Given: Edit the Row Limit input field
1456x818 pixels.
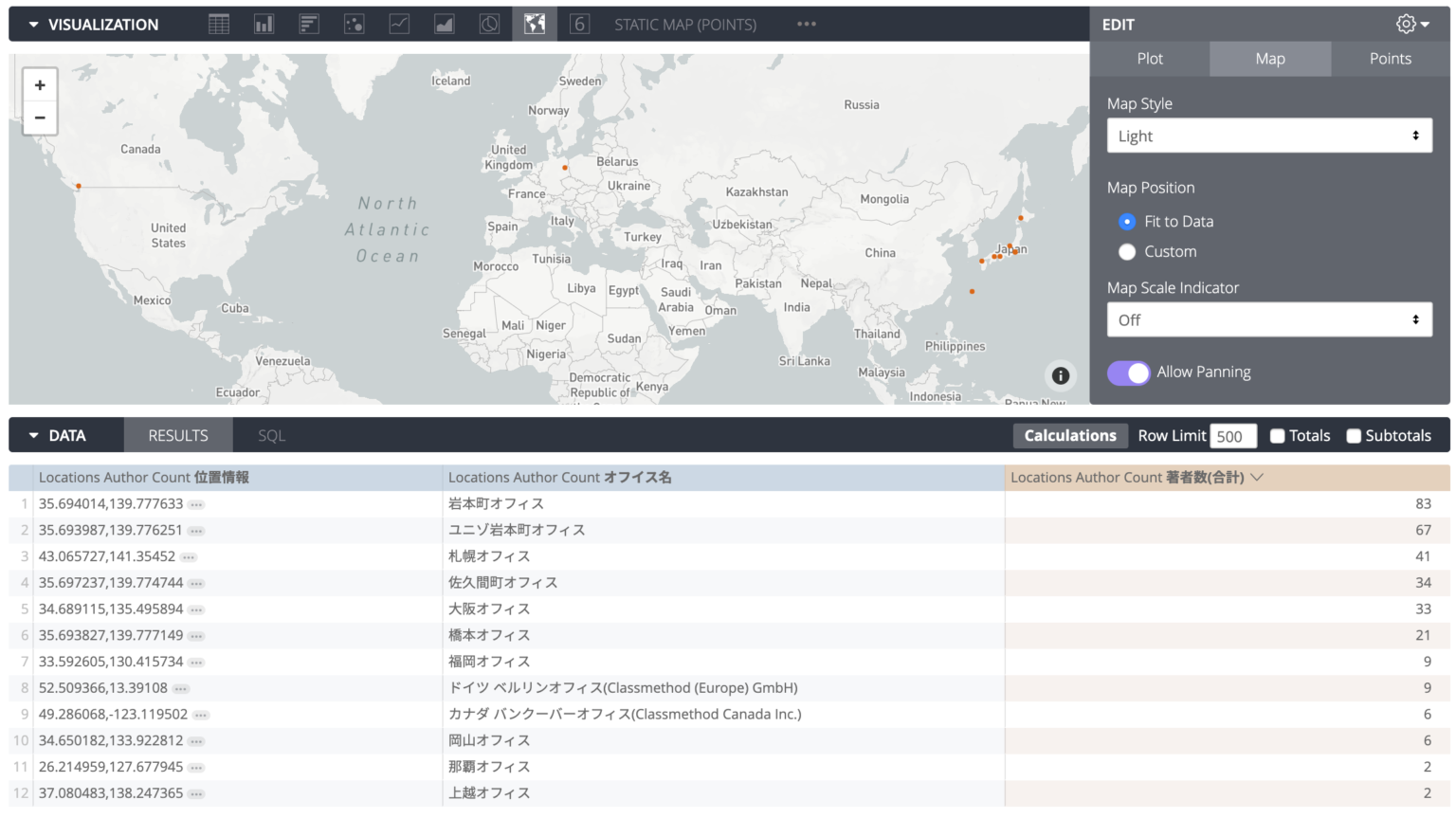Looking at the screenshot, I should click(x=1232, y=435).
